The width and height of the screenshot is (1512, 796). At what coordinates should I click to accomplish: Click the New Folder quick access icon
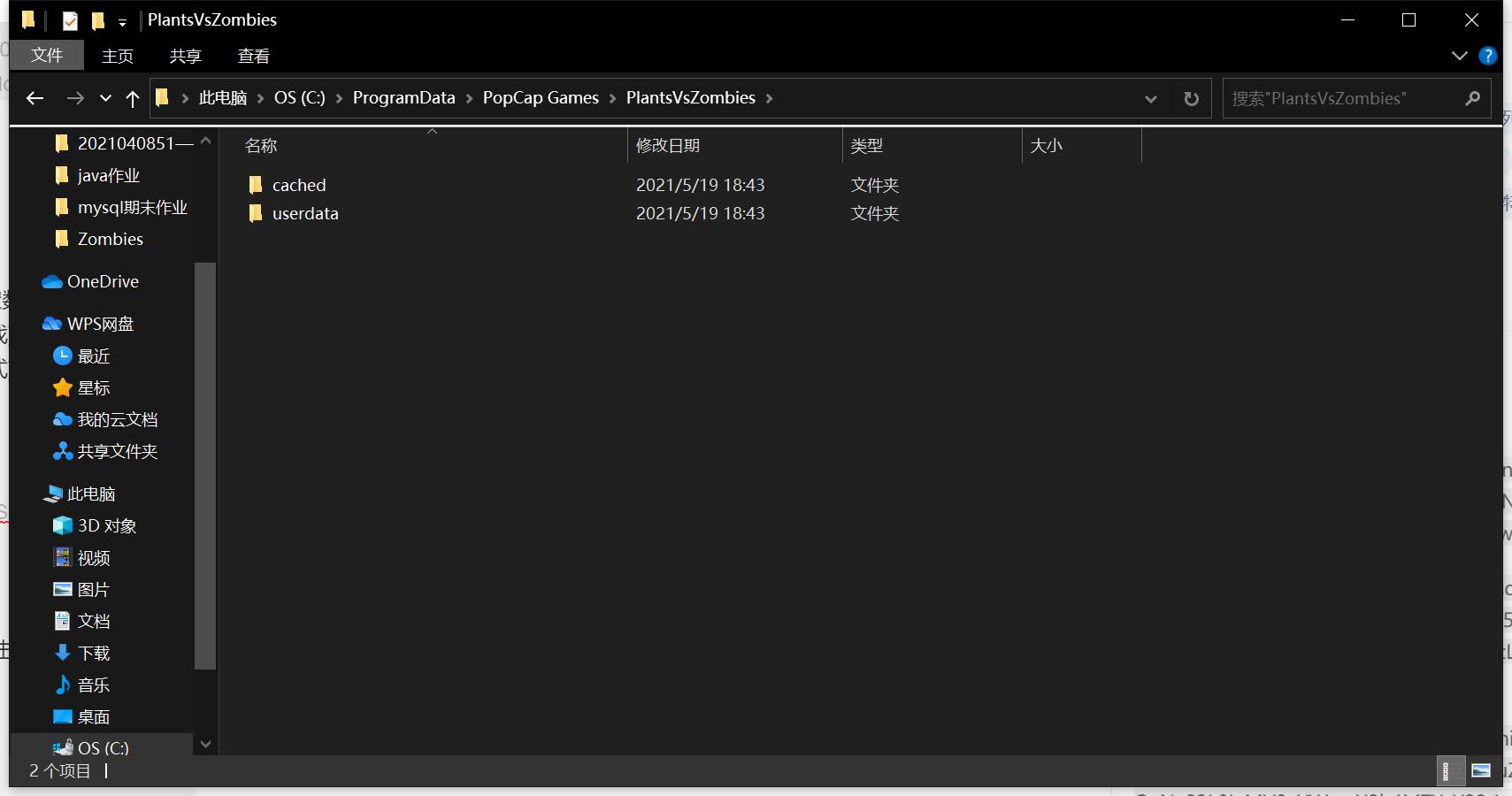tap(98, 20)
